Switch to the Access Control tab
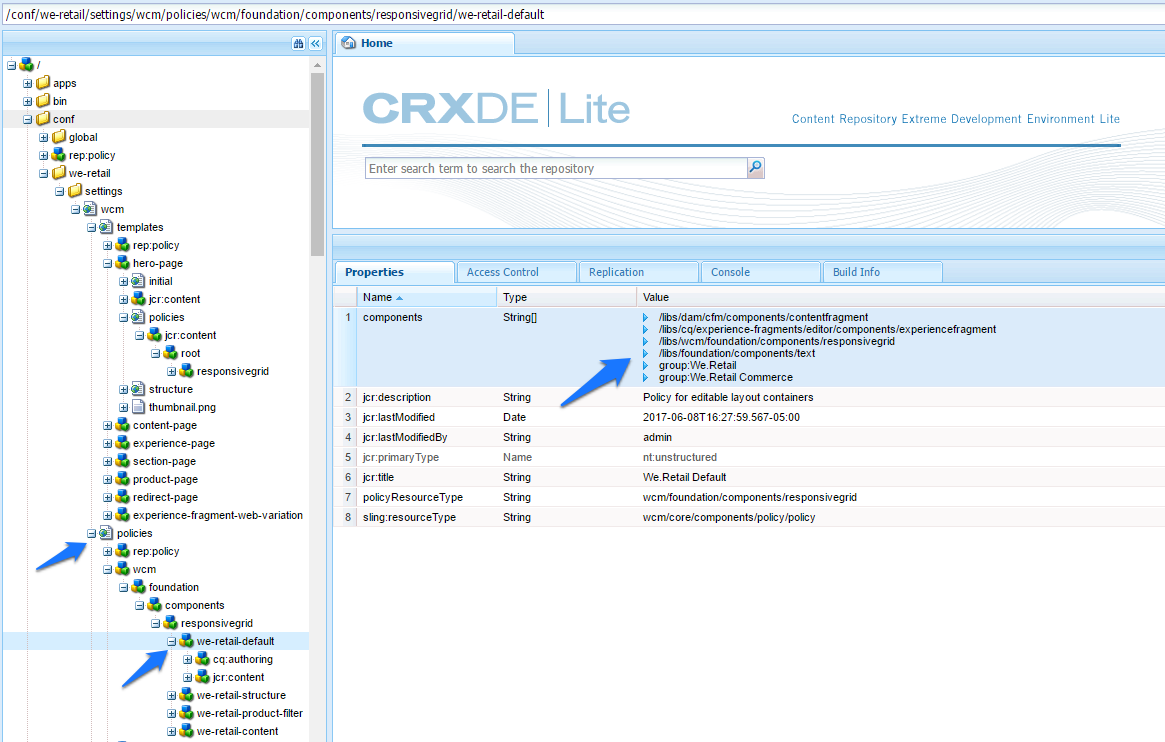The image size is (1165, 742). 517,272
